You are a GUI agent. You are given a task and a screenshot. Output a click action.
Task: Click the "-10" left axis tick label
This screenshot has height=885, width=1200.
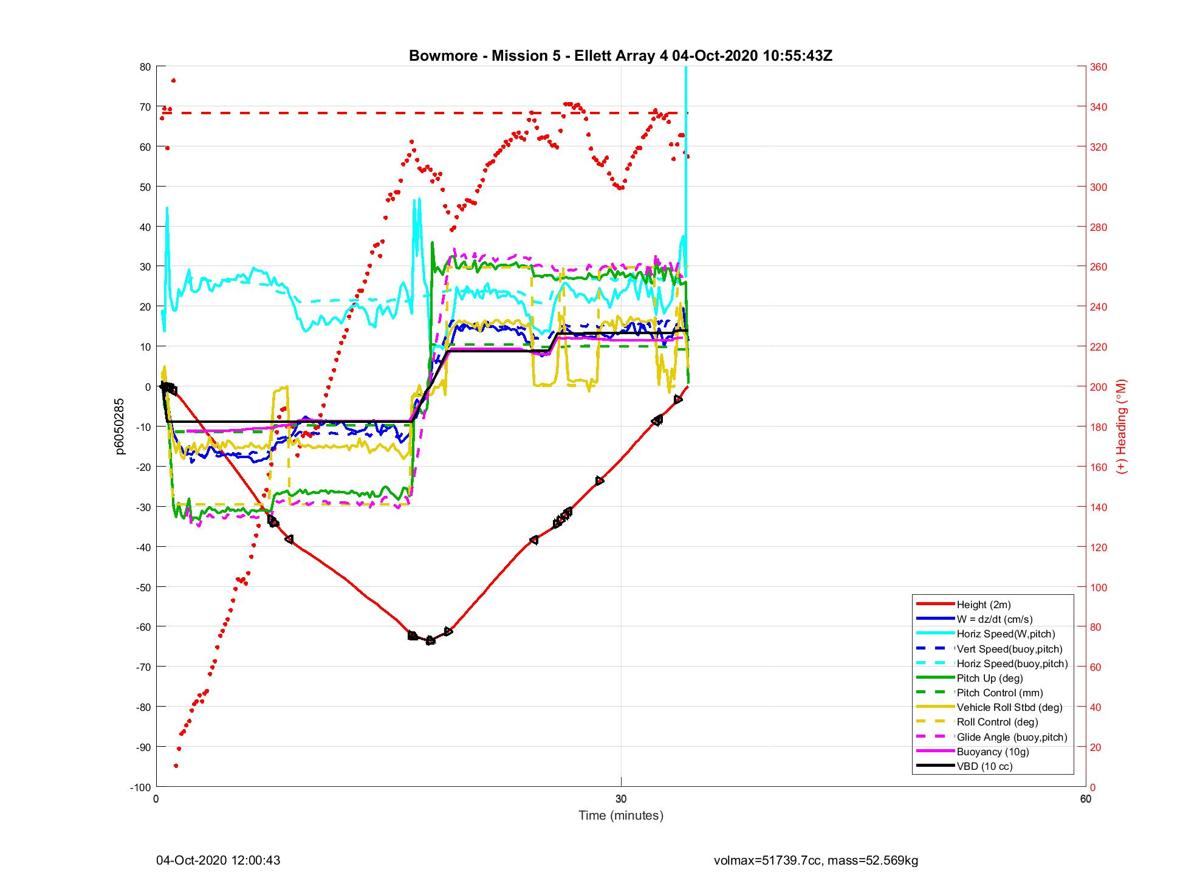143,427
